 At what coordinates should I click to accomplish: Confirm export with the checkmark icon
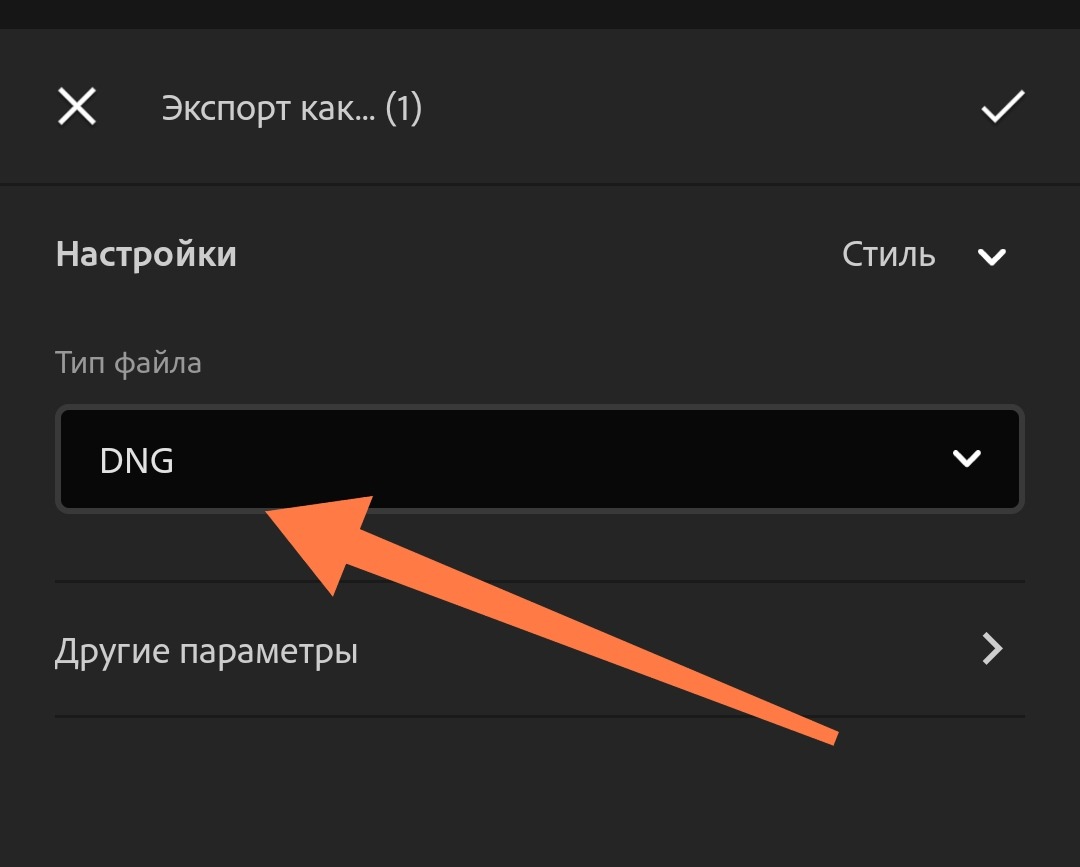(x=1003, y=107)
